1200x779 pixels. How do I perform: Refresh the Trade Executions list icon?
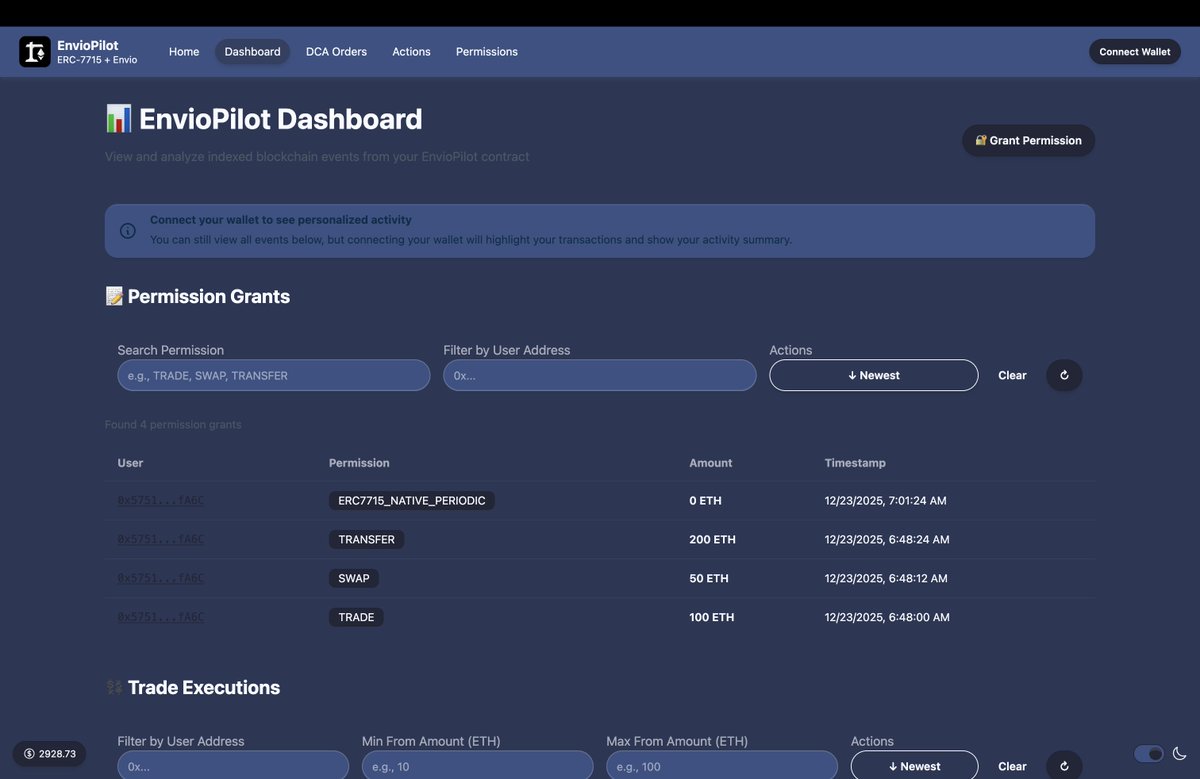[x=1064, y=766]
